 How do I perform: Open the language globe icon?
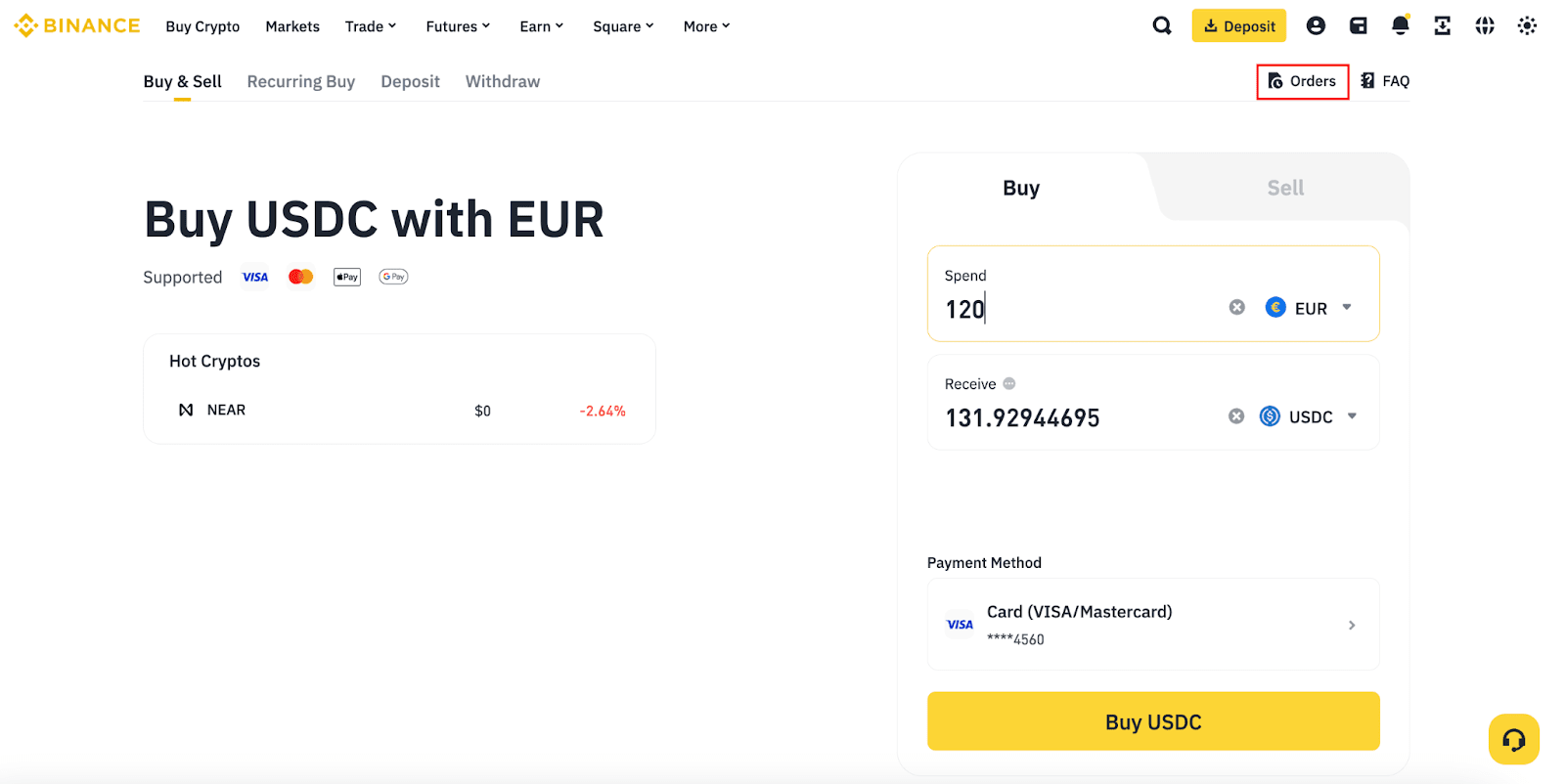point(1484,25)
